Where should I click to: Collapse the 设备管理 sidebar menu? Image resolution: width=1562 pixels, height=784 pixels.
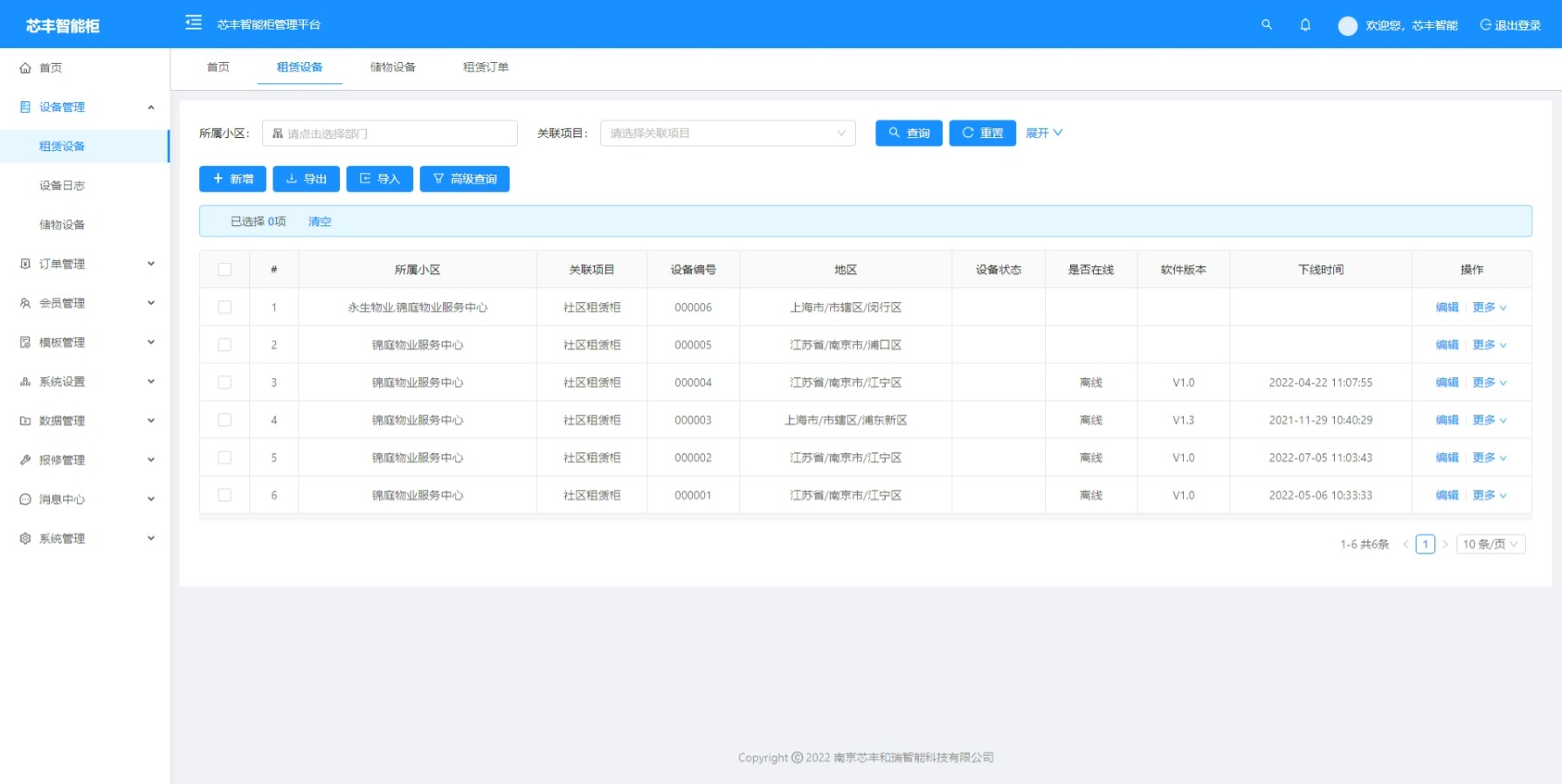[x=151, y=107]
